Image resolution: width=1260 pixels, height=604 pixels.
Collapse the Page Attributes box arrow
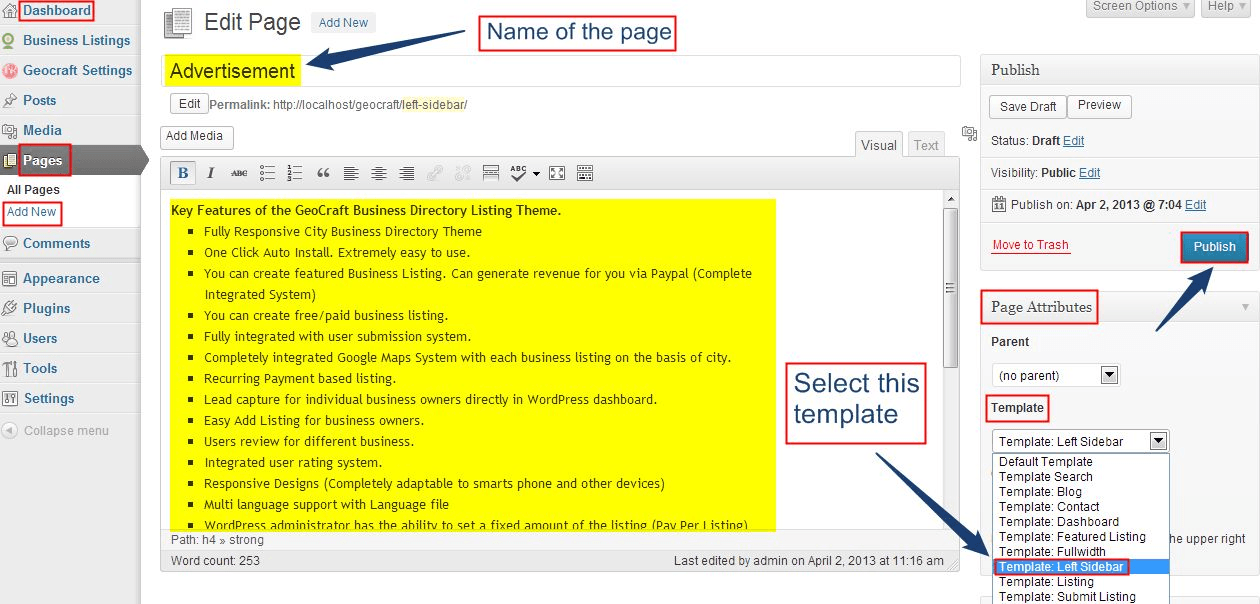tap(1245, 307)
